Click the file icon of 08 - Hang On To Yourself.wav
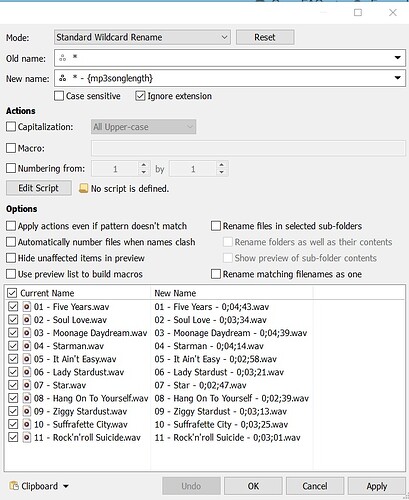Image resolution: width=409 pixels, height=500 pixels. (x=27, y=398)
